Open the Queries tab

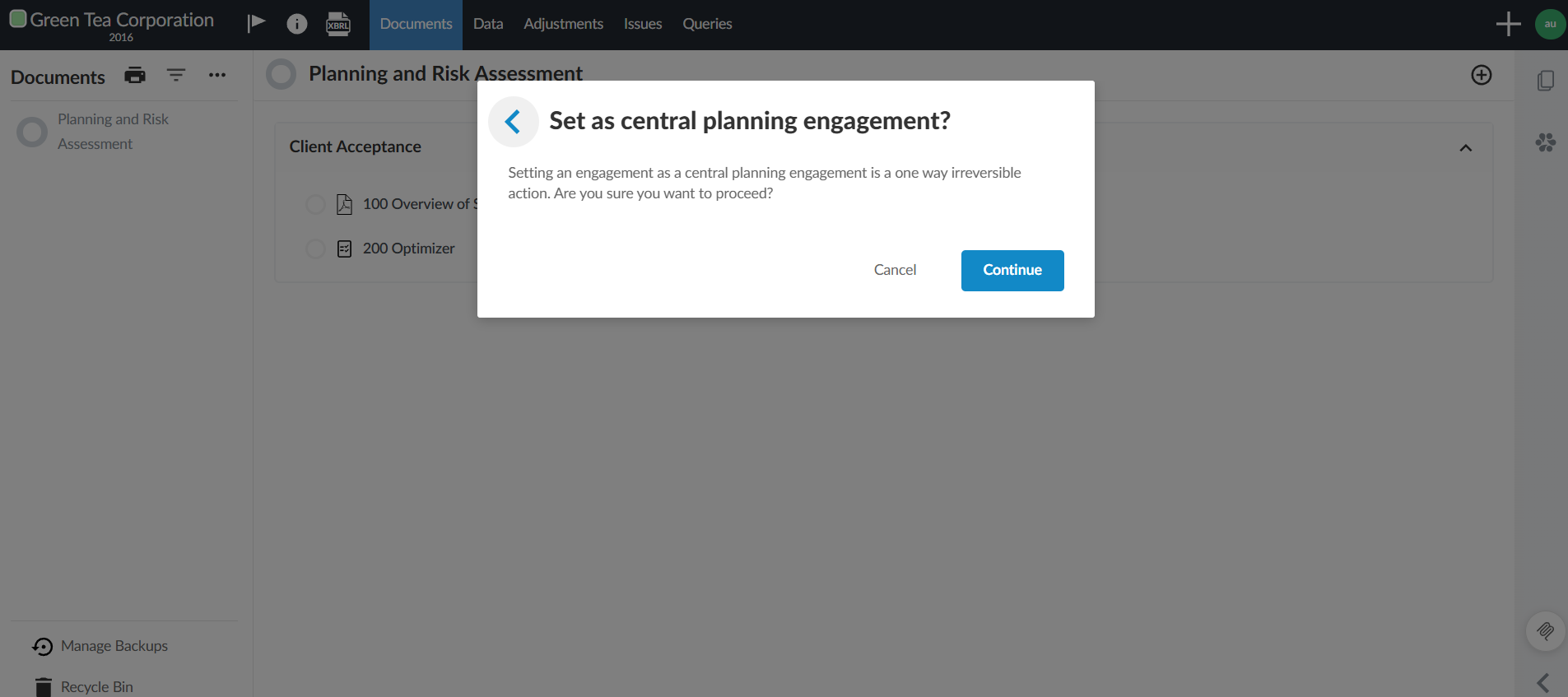(x=707, y=23)
